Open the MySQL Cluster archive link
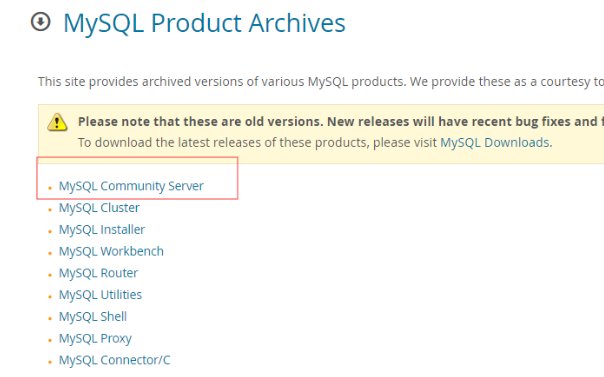Screen dimensions: 604x377 [x=99, y=208]
